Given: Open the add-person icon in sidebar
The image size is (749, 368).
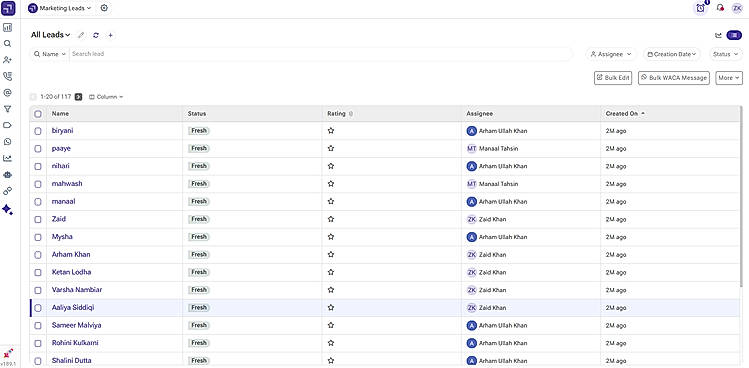Looking at the screenshot, I should click(x=7, y=60).
